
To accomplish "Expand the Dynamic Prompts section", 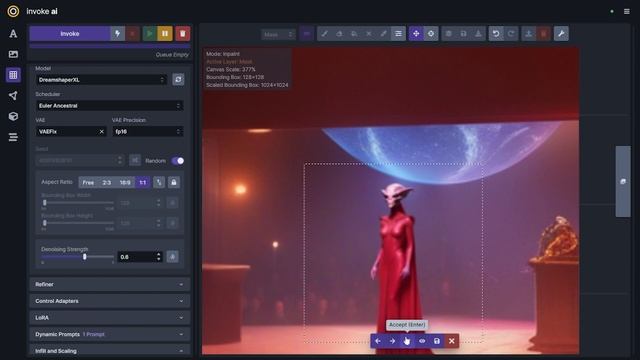I will coord(109,334).
